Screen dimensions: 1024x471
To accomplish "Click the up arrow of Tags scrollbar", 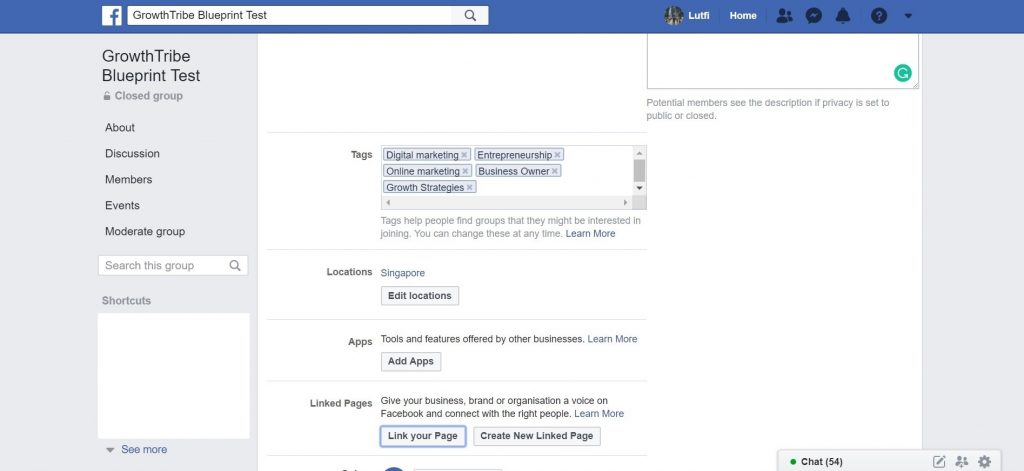I will (639, 152).
